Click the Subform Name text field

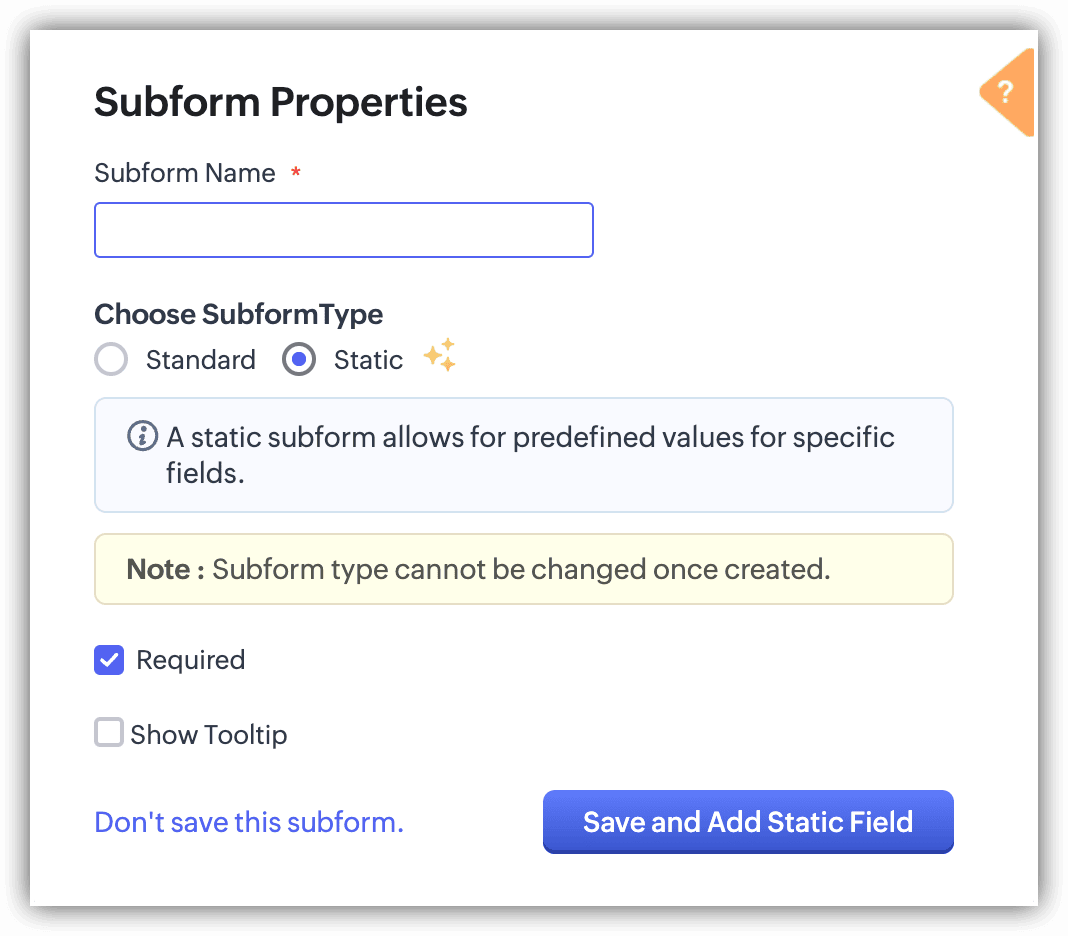coord(343,230)
